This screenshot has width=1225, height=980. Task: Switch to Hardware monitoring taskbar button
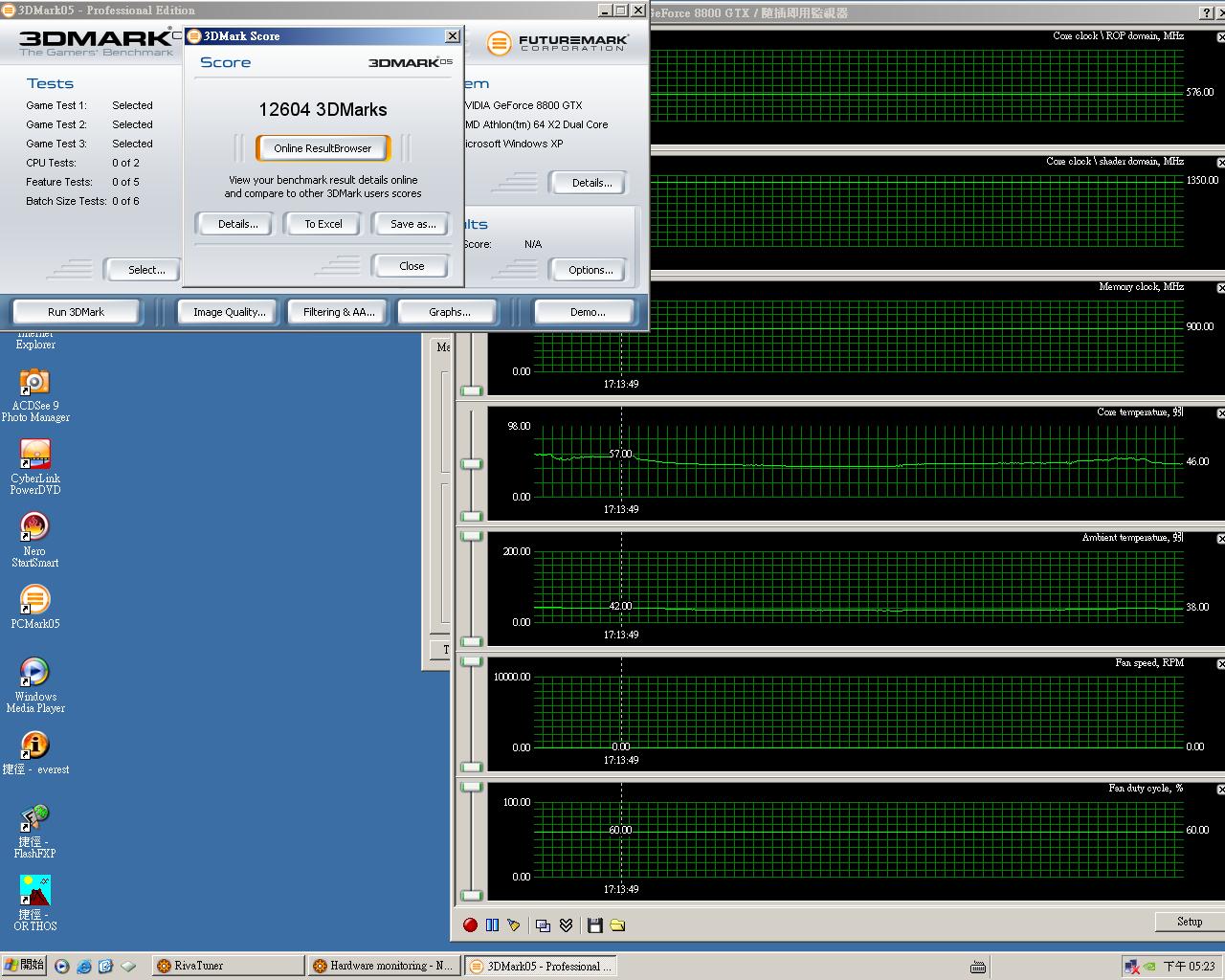coord(384,967)
